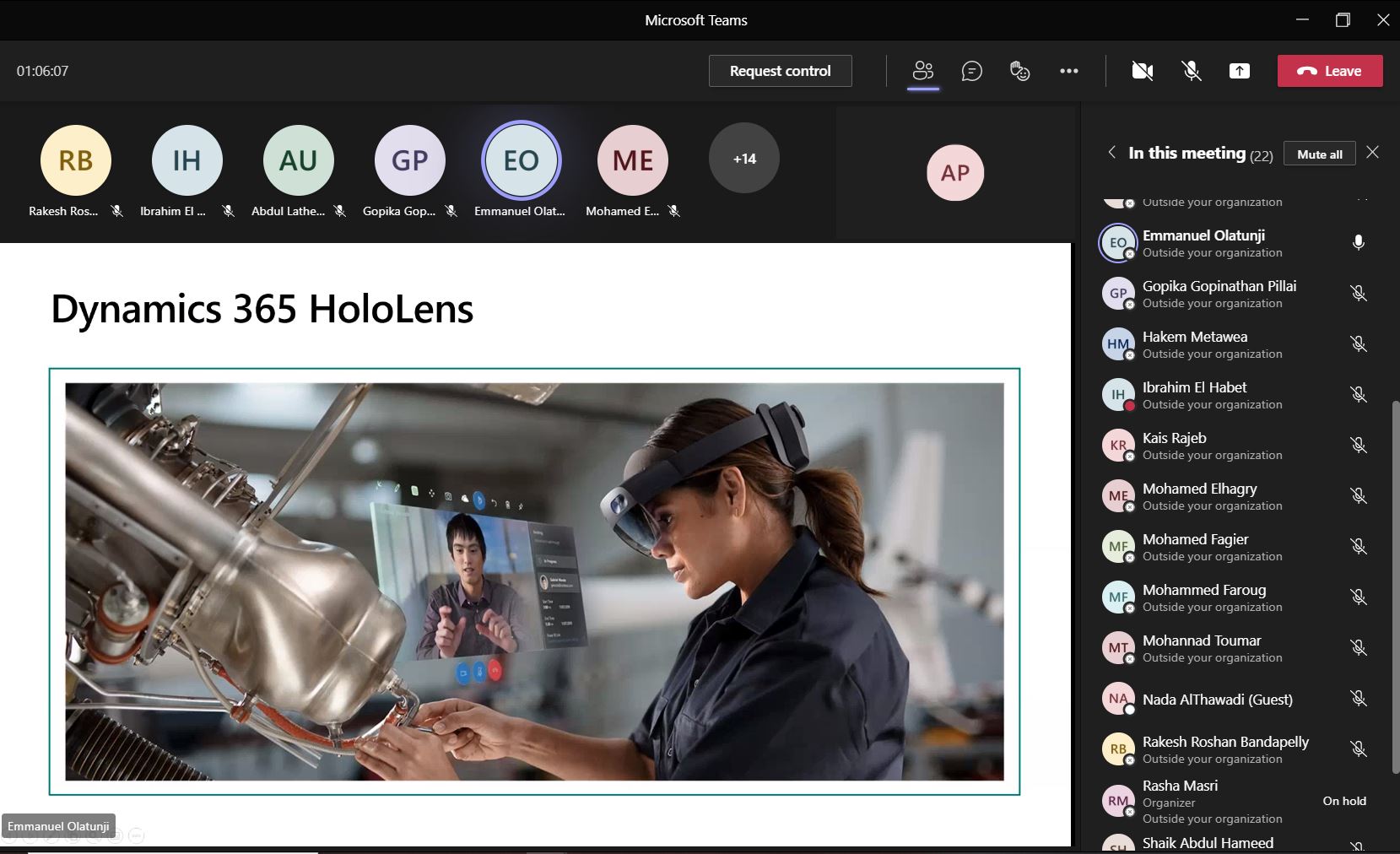Click Mohammed Faroug's muted mic icon

coord(1359,597)
